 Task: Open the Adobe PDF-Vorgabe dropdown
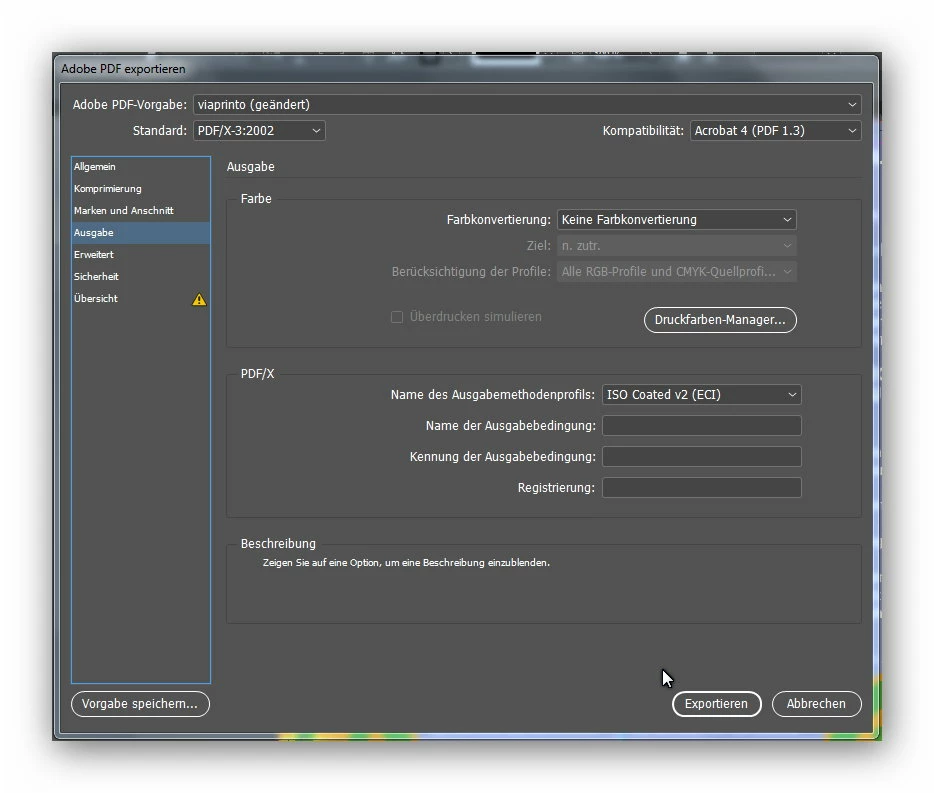pyautogui.click(x=527, y=104)
